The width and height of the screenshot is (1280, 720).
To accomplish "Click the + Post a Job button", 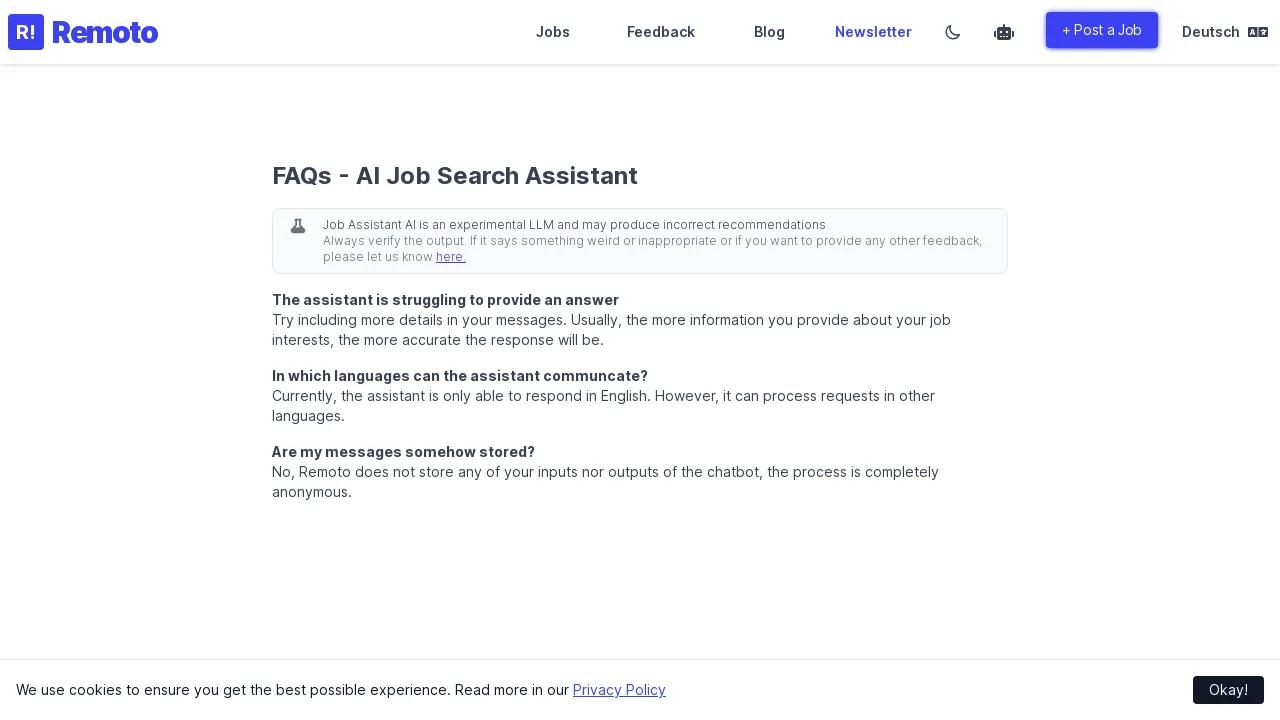I will [1102, 30].
